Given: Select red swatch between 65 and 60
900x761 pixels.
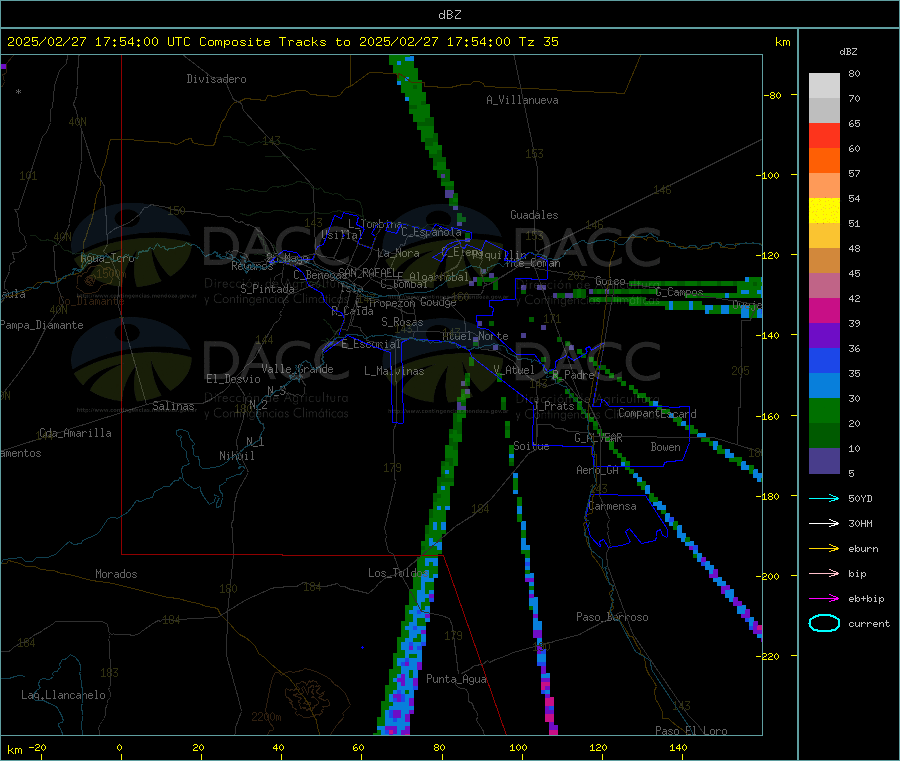Looking at the screenshot, I should click(x=824, y=135).
